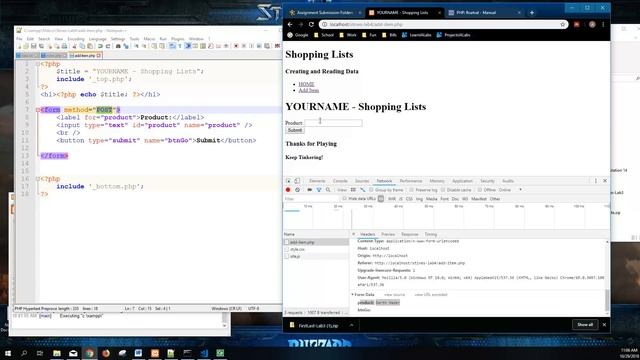Expand the download item chevron menu
The image size is (640, 360).
coord(351,325)
